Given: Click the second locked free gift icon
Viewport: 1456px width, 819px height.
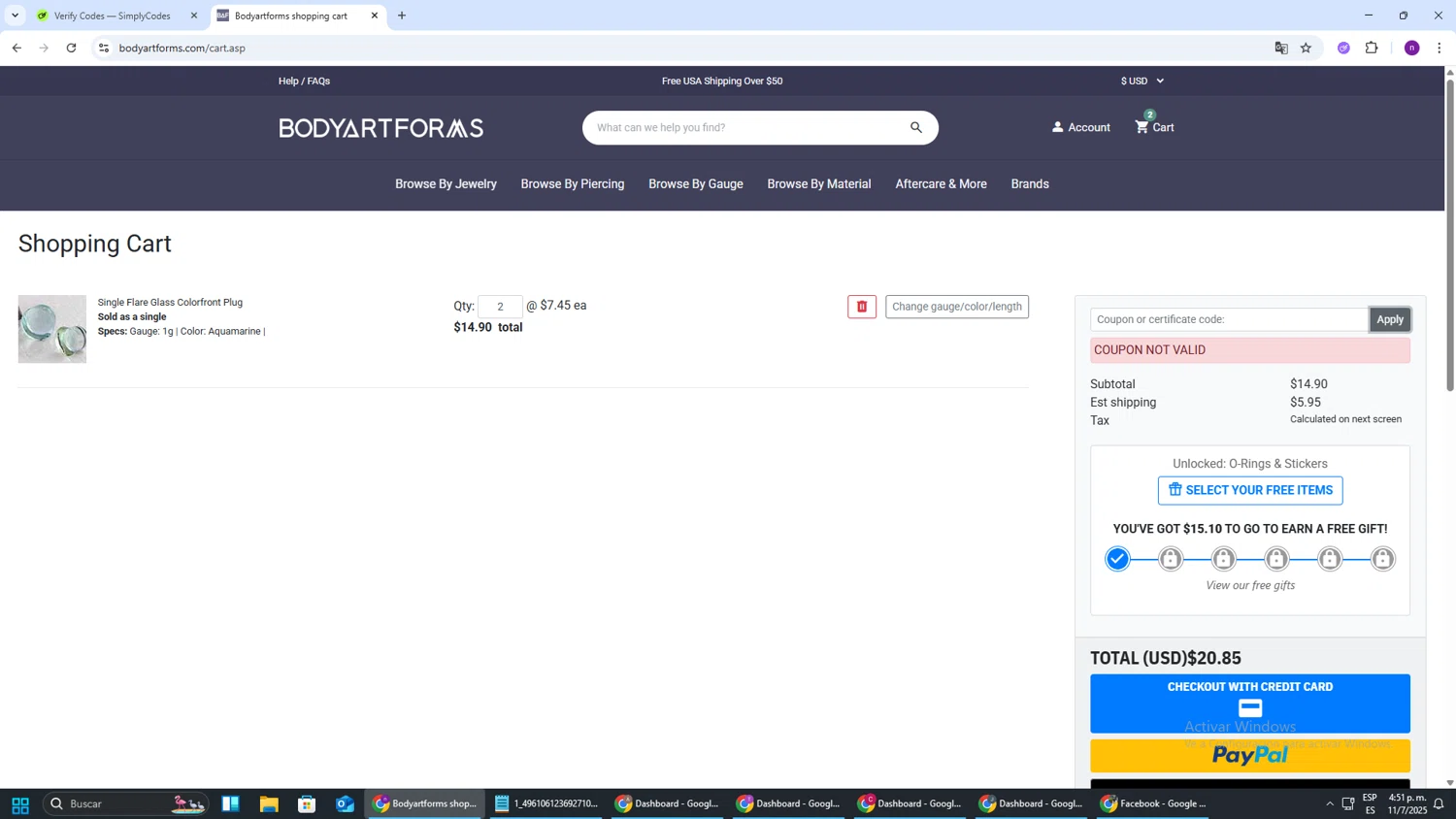Looking at the screenshot, I should coord(1224,559).
